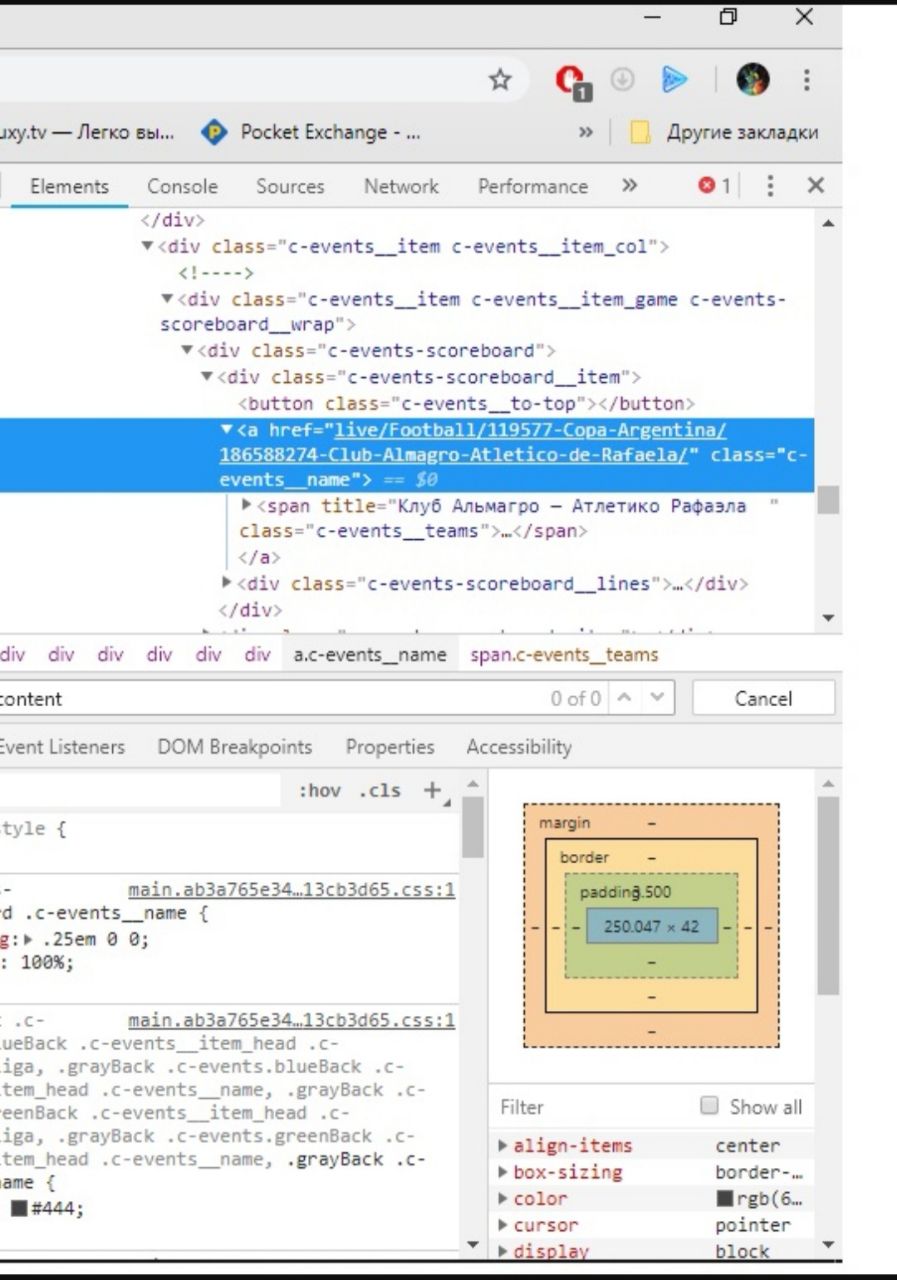Switch to the Console tab
The image size is (897, 1280).
(x=182, y=186)
